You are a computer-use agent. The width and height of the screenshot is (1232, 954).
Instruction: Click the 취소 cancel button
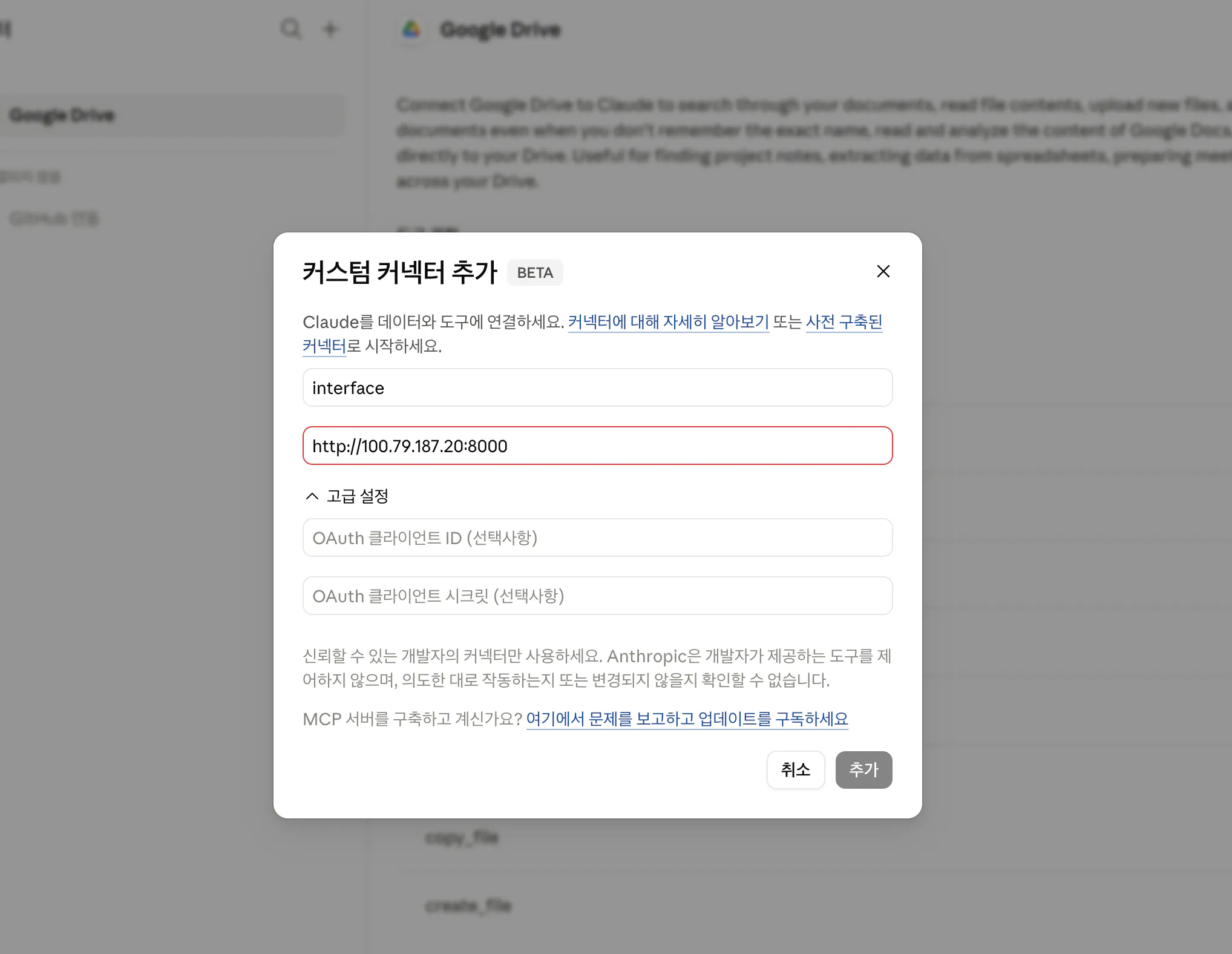click(x=795, y=769)
